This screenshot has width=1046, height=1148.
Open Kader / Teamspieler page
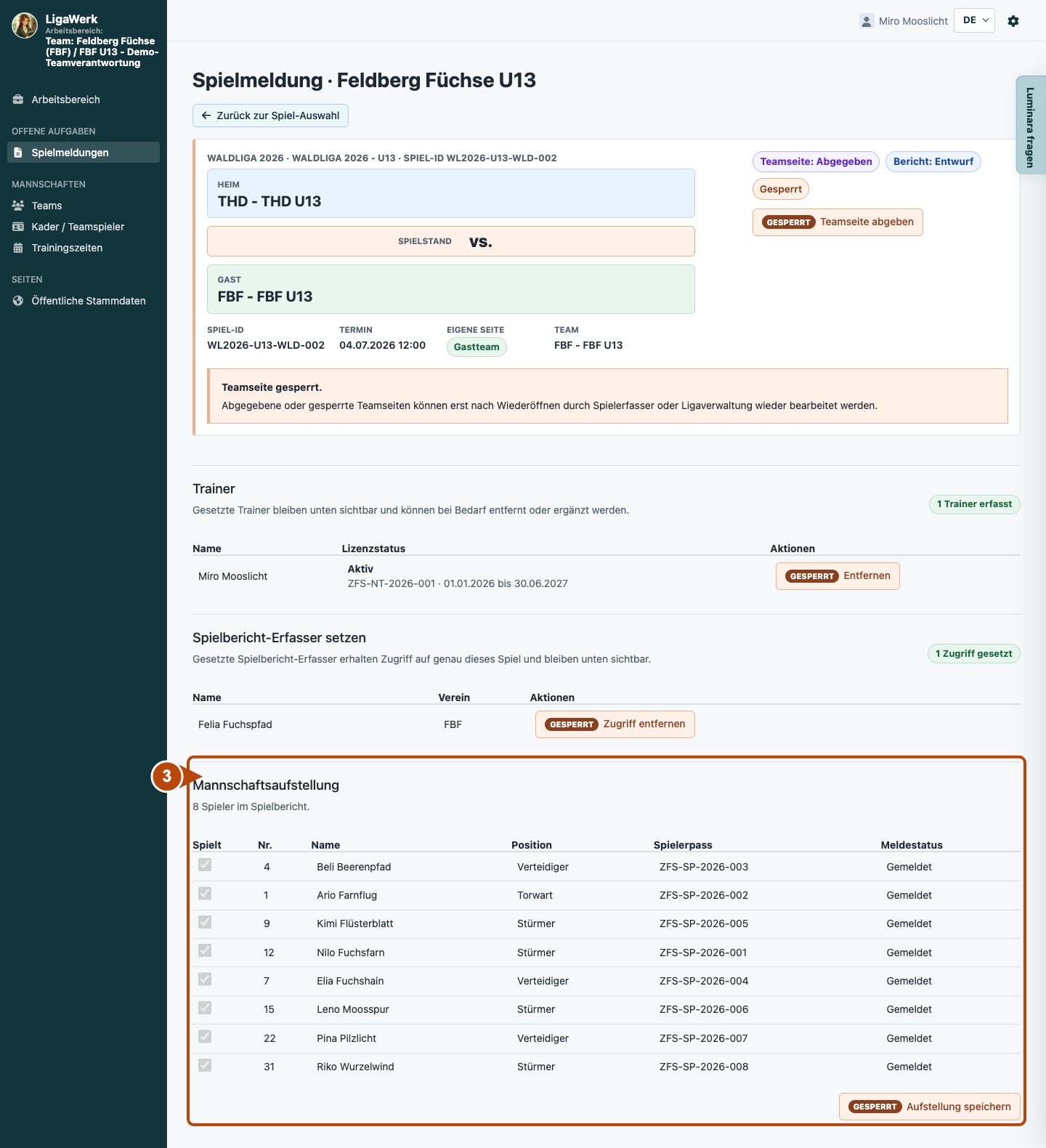coord(84,227)
